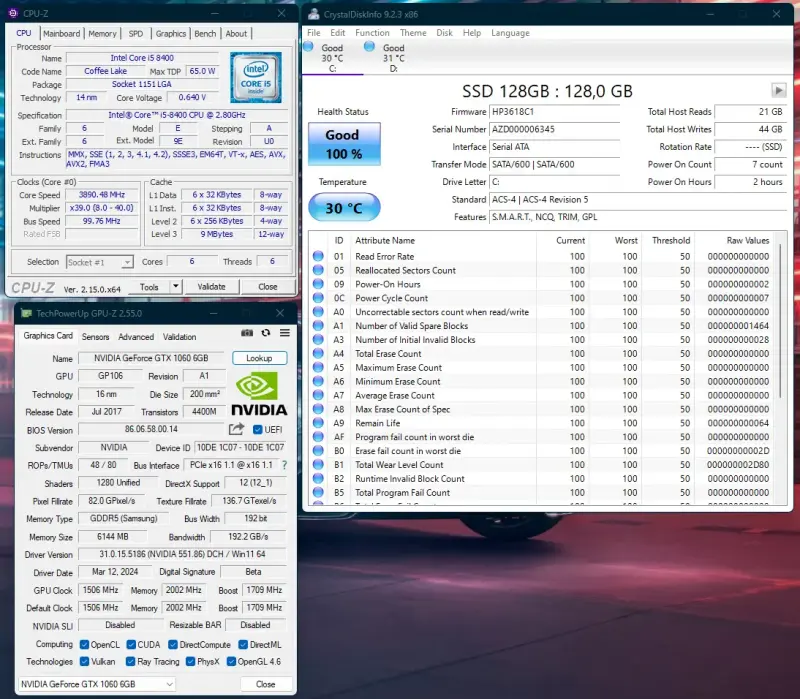Open the Function menu in CrystalDiskInfo

click(x=372, y=33)
